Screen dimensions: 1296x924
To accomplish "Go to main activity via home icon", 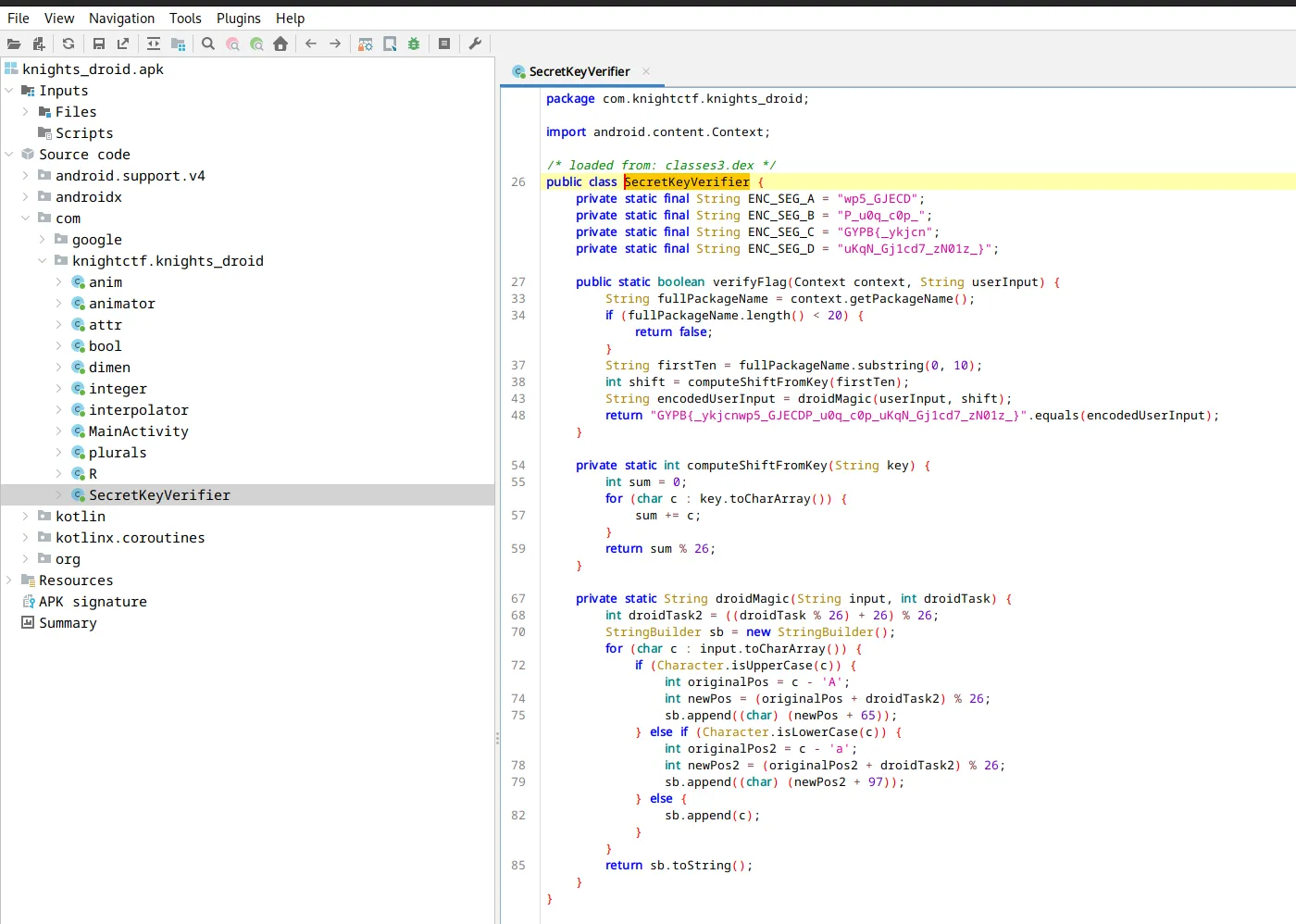I will [280, 44].
